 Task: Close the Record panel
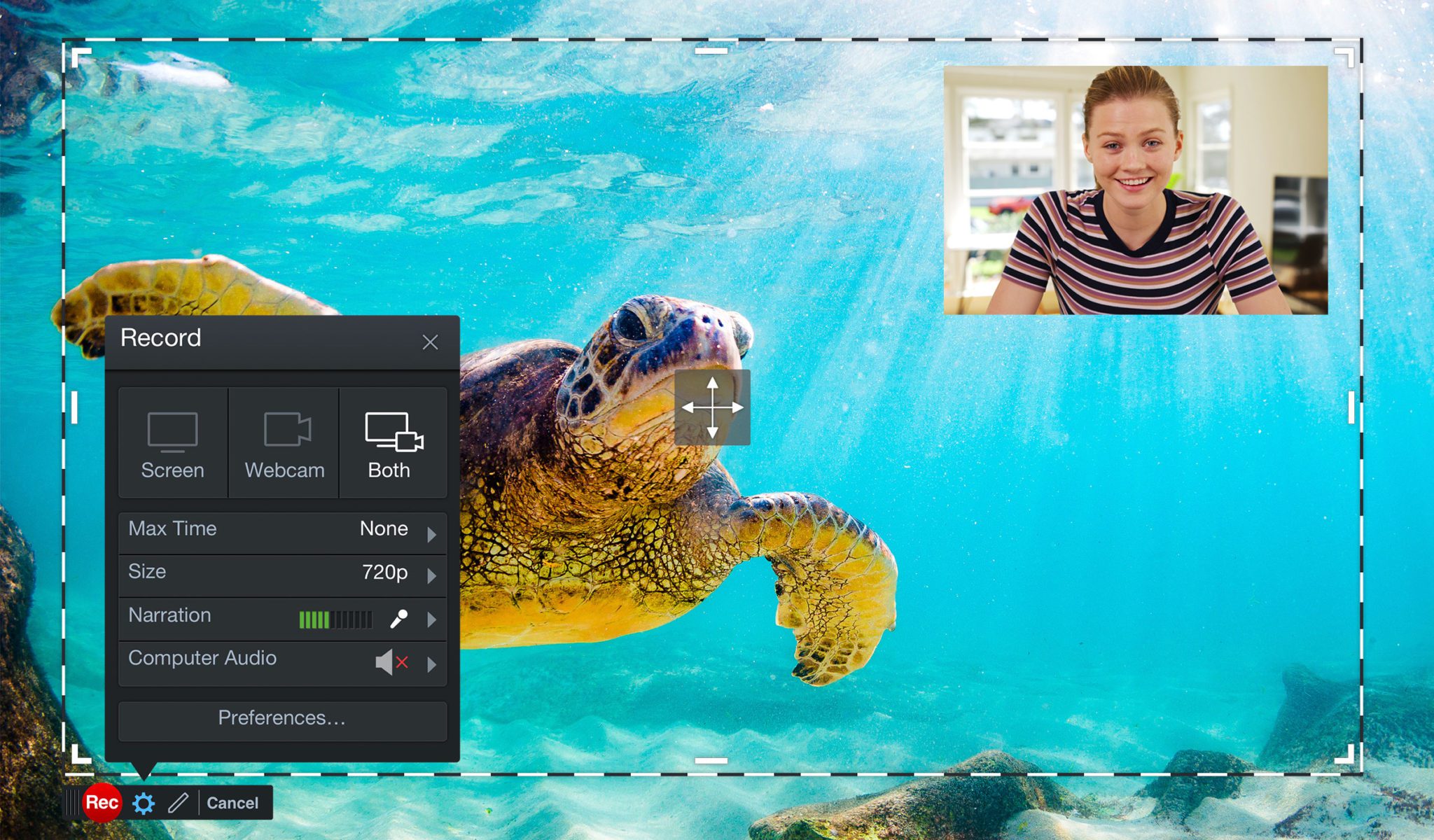431,342
